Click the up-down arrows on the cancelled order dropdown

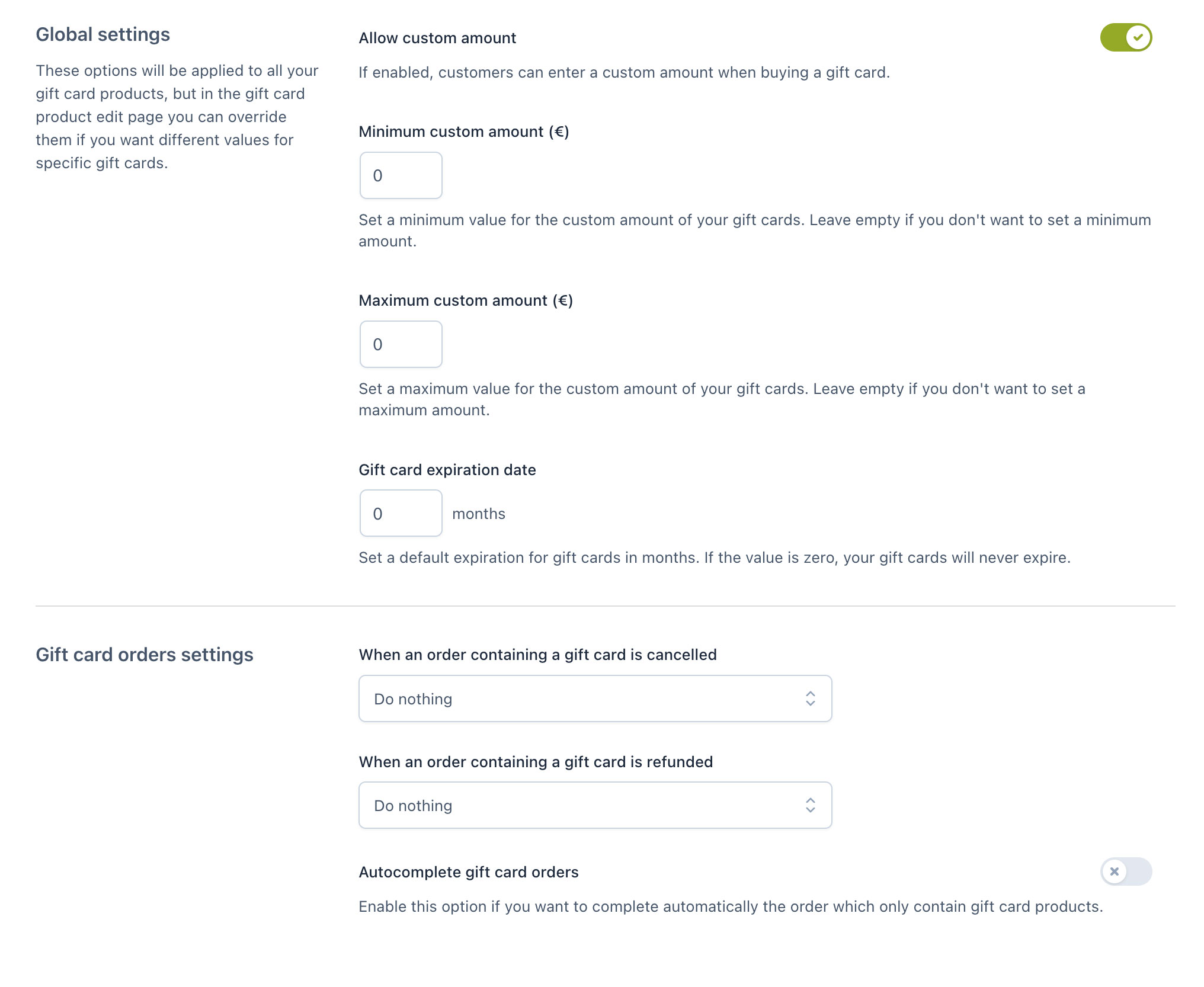(x=810, y=698)
